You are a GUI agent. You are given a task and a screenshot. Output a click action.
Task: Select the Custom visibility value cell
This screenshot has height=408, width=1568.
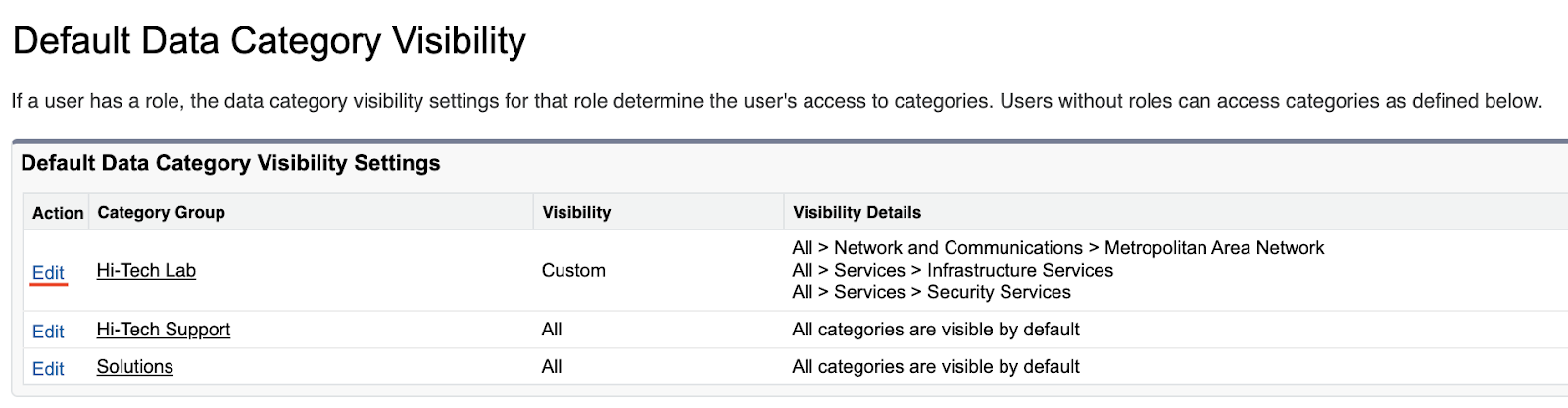point(573,271)
